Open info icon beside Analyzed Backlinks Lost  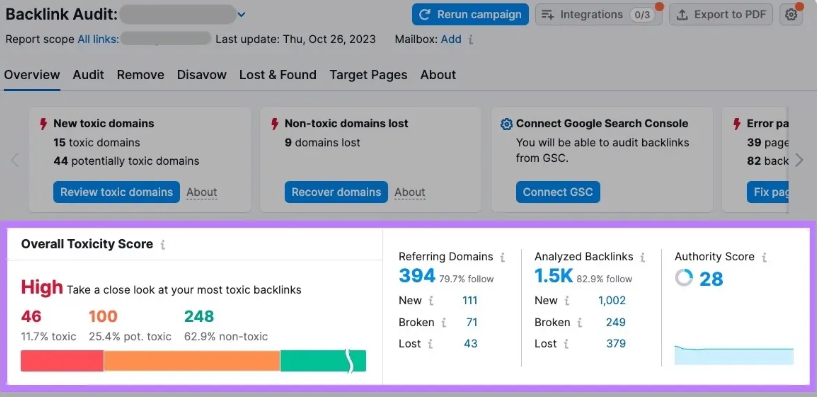tap(566, 344)
